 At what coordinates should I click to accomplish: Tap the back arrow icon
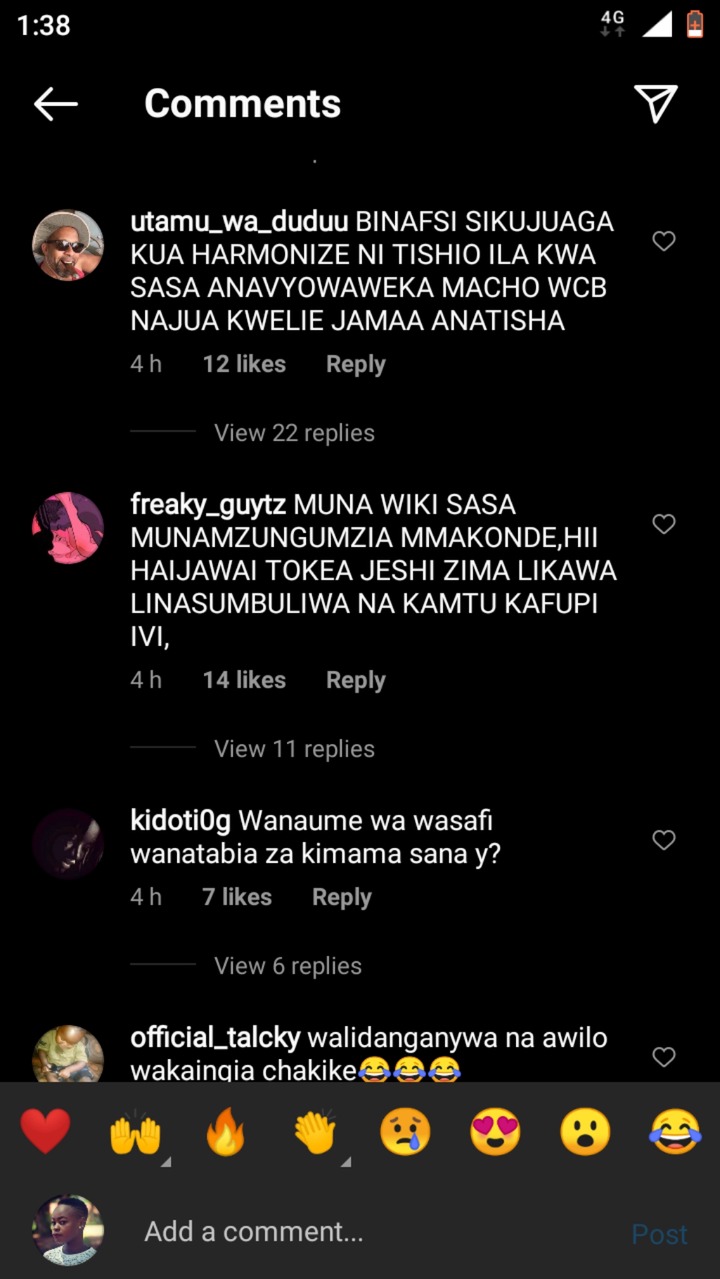click(x=56, y=103)
